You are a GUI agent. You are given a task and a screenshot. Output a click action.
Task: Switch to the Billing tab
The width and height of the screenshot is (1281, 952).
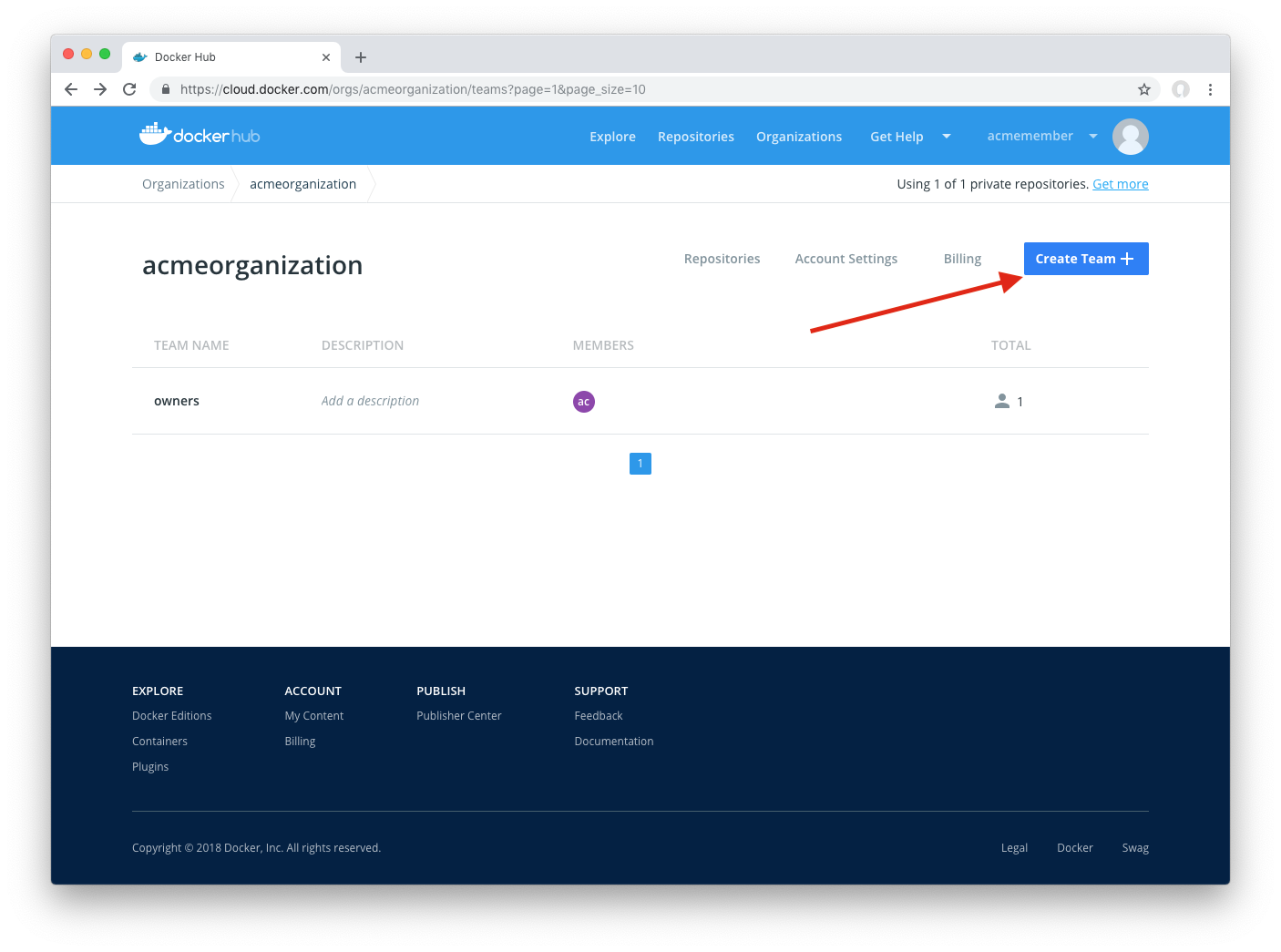[962, 259]
